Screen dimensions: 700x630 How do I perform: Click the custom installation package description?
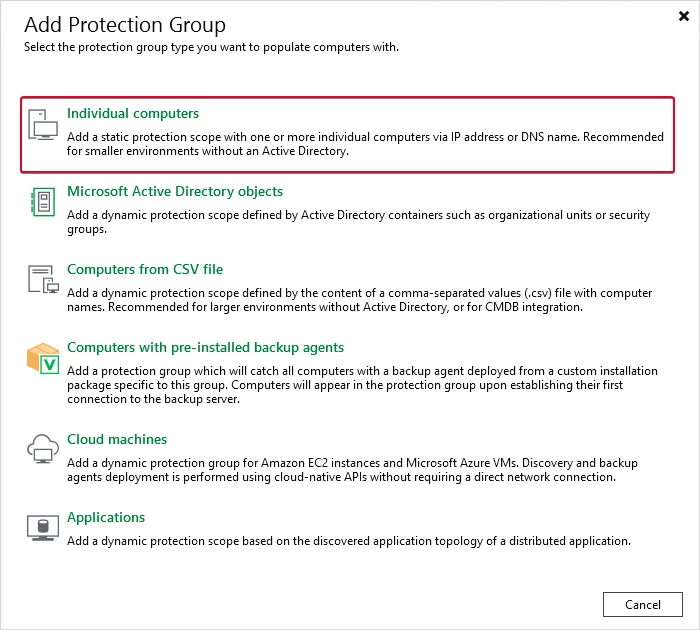(x=362, y=385)
